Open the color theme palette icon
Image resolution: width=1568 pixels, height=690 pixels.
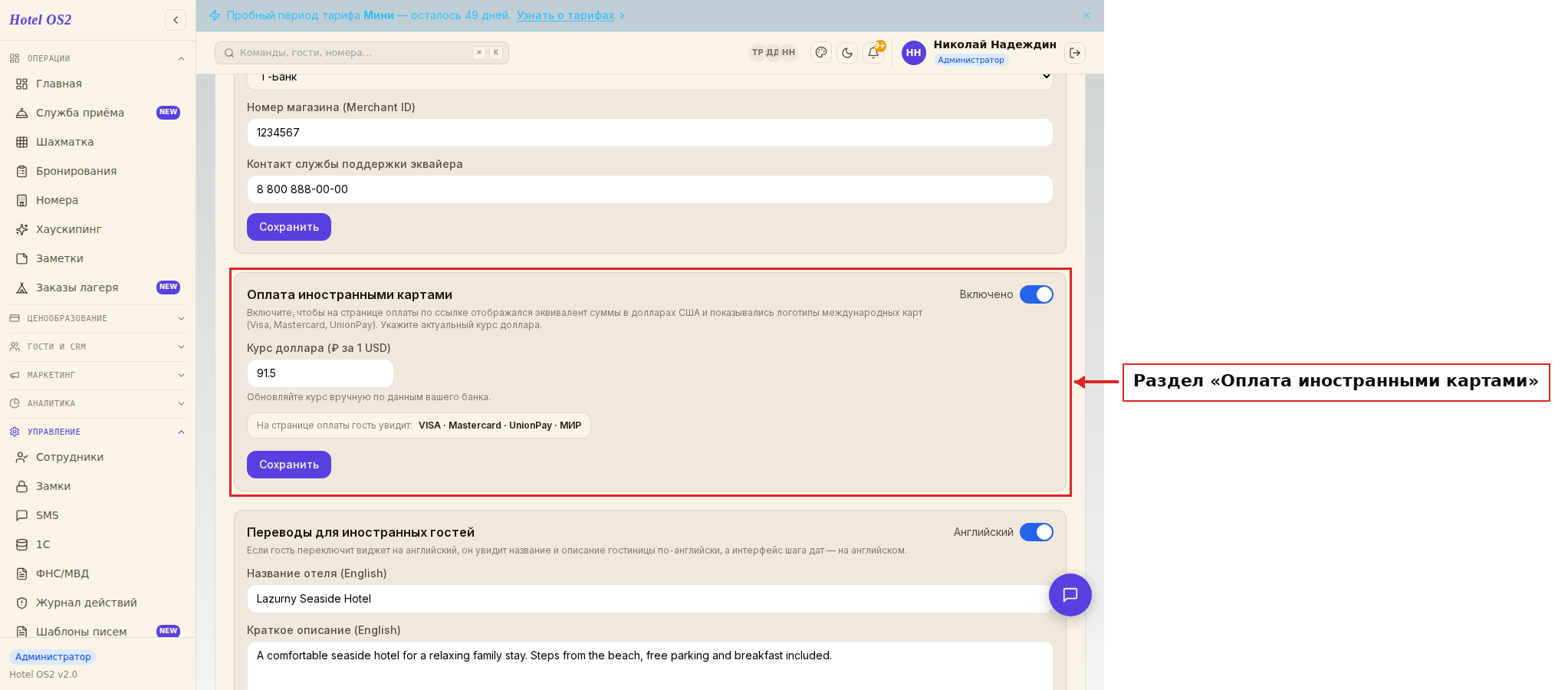(821, 53)
